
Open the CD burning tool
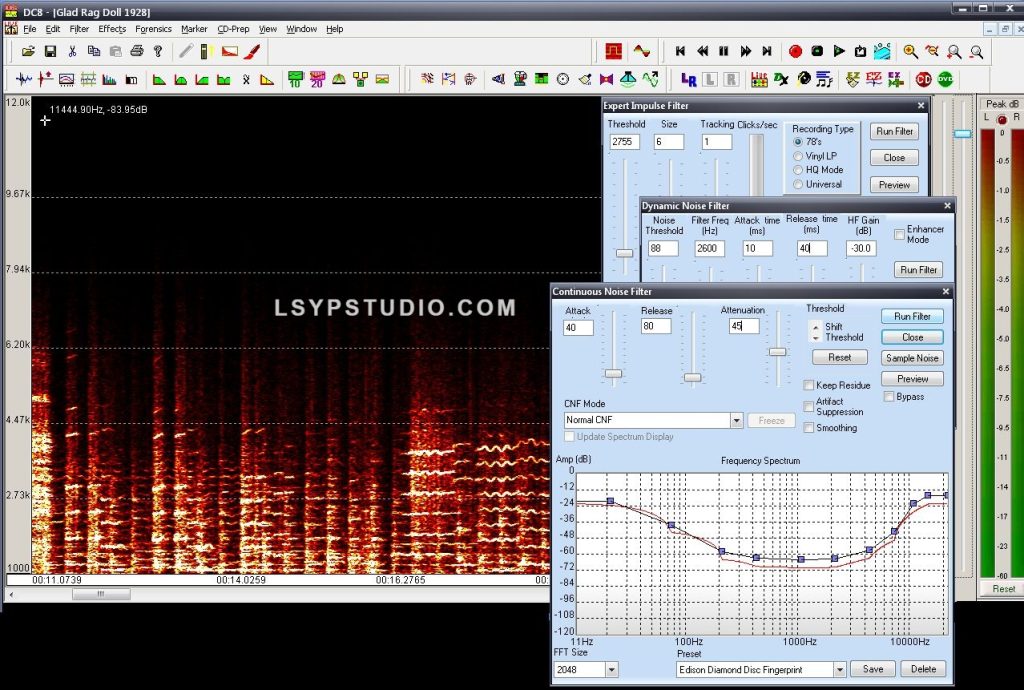[924, 79]
